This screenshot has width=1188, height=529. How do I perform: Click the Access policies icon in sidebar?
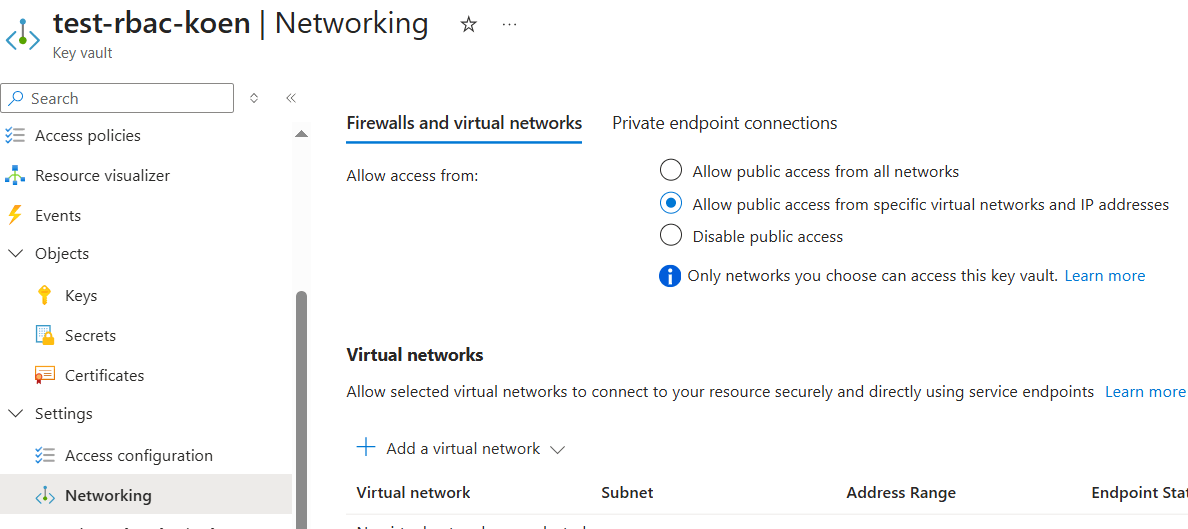point(15,136)
